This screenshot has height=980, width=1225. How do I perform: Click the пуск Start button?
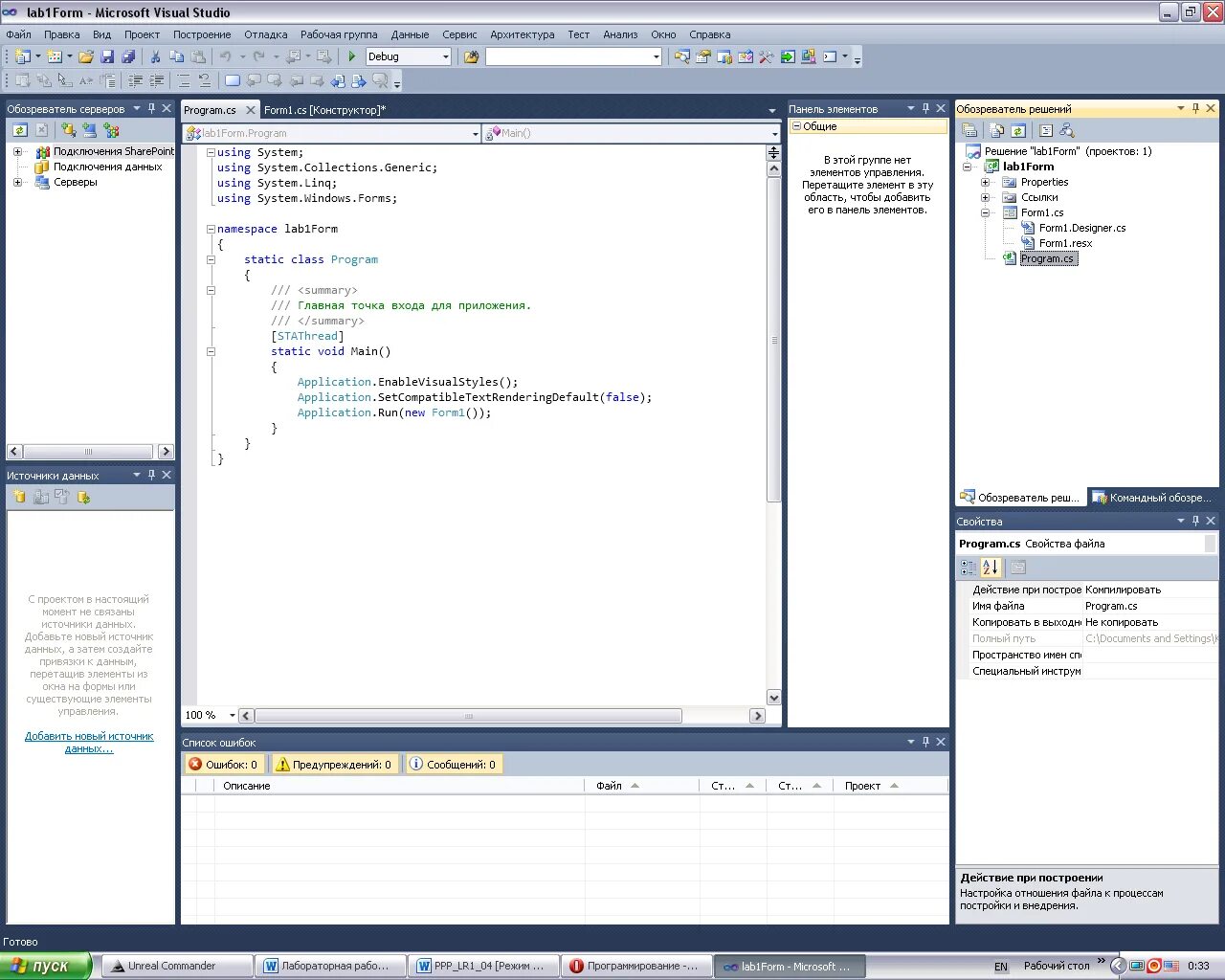tap(46, 966)
